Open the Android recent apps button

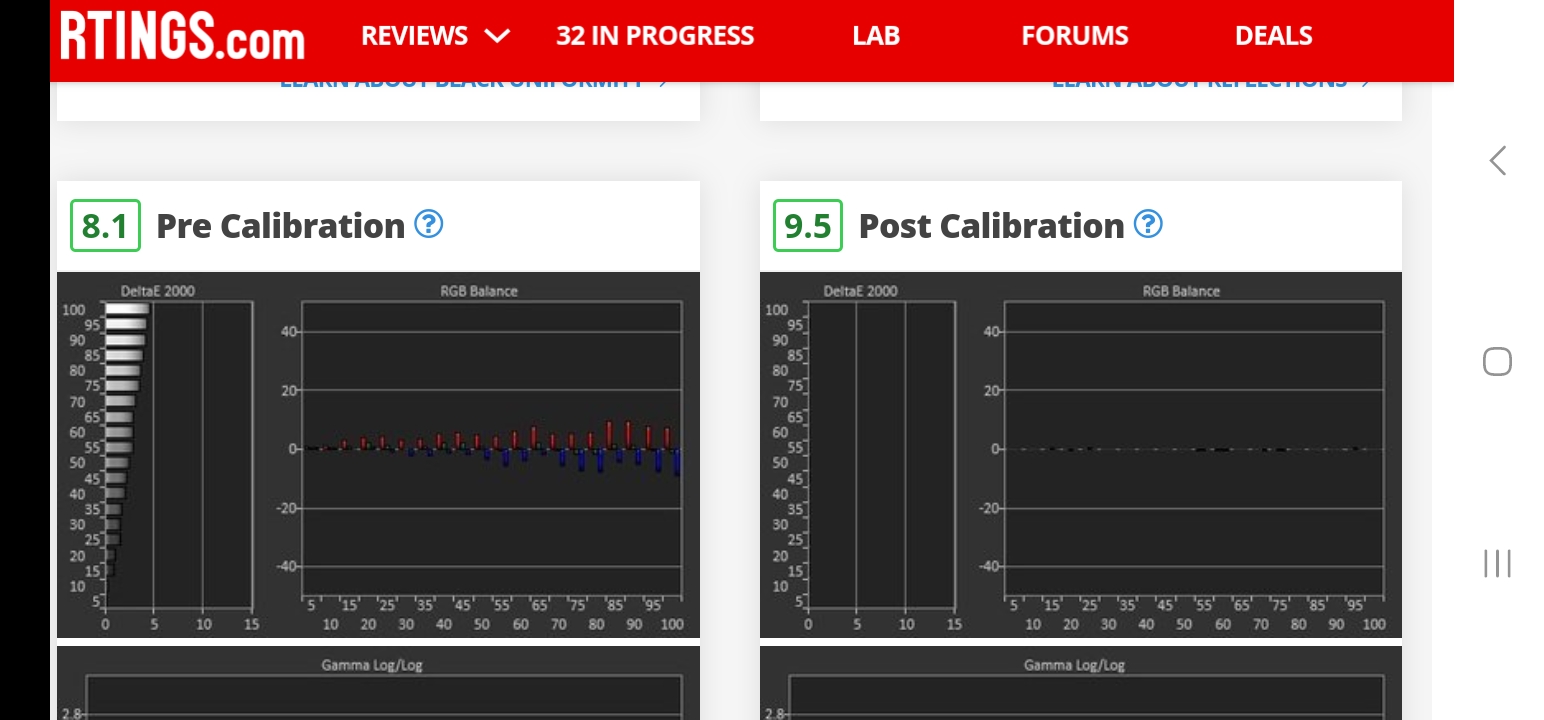tap(1497, 564)
